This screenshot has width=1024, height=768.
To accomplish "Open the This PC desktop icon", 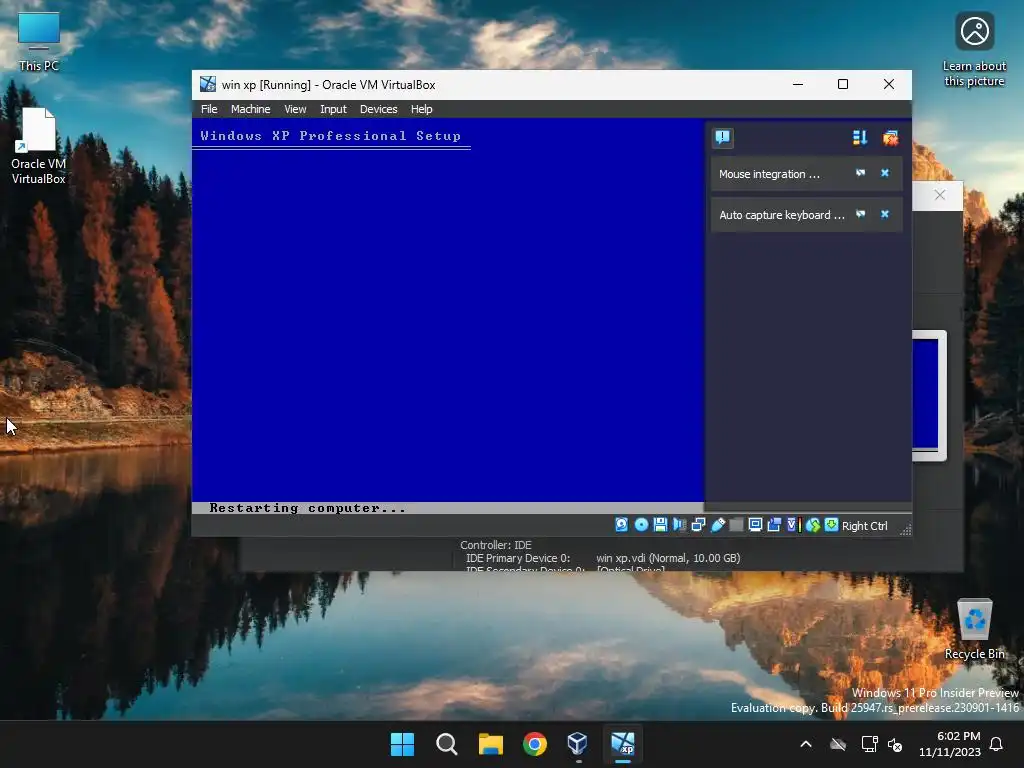I will 39,41.
